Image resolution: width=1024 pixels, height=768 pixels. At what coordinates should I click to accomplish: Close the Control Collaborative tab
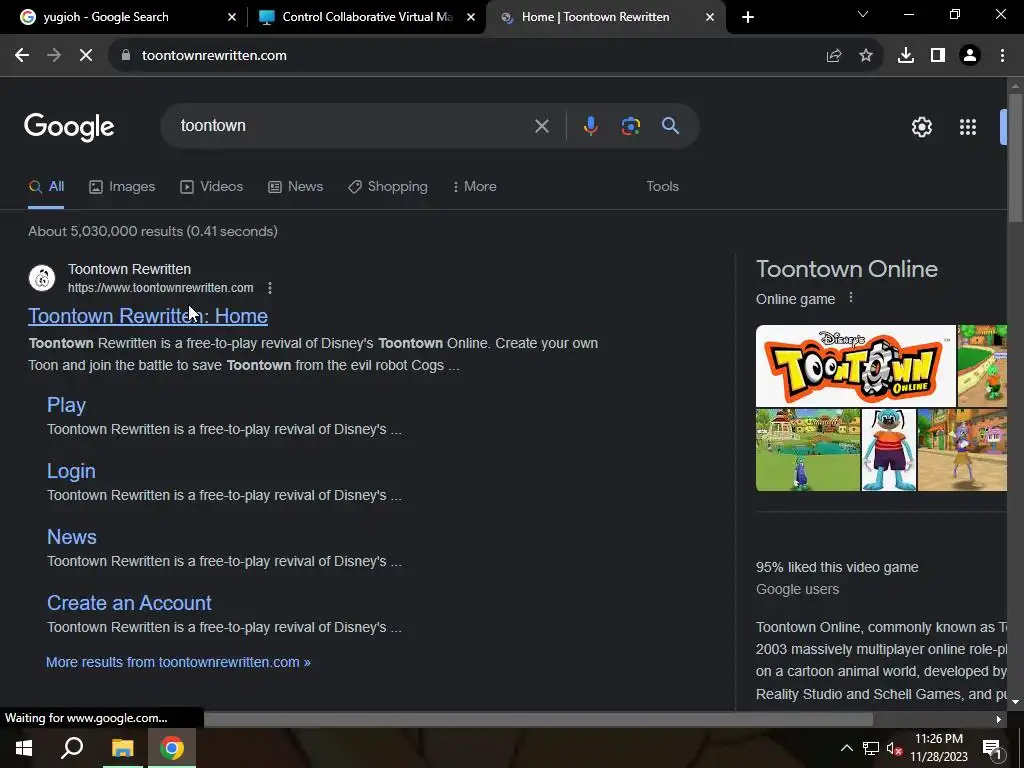(471, 17)
